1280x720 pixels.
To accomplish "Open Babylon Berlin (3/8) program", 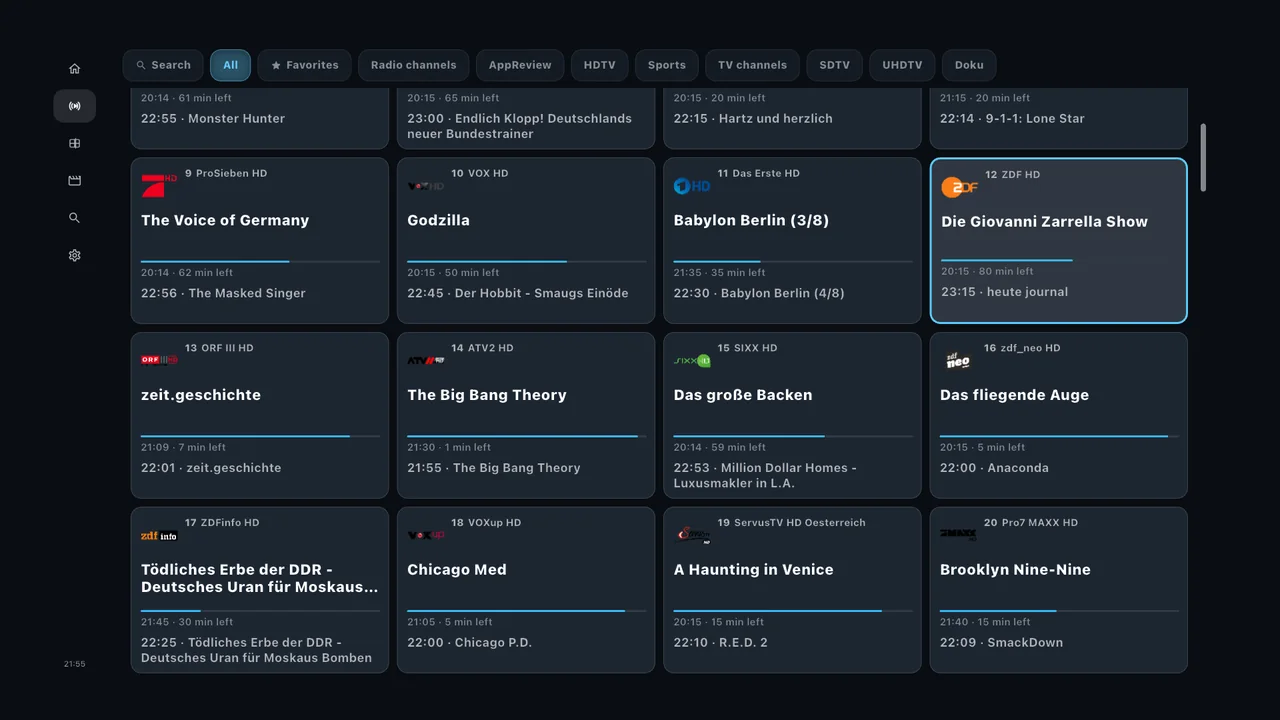I will click(x=751, y=220).
